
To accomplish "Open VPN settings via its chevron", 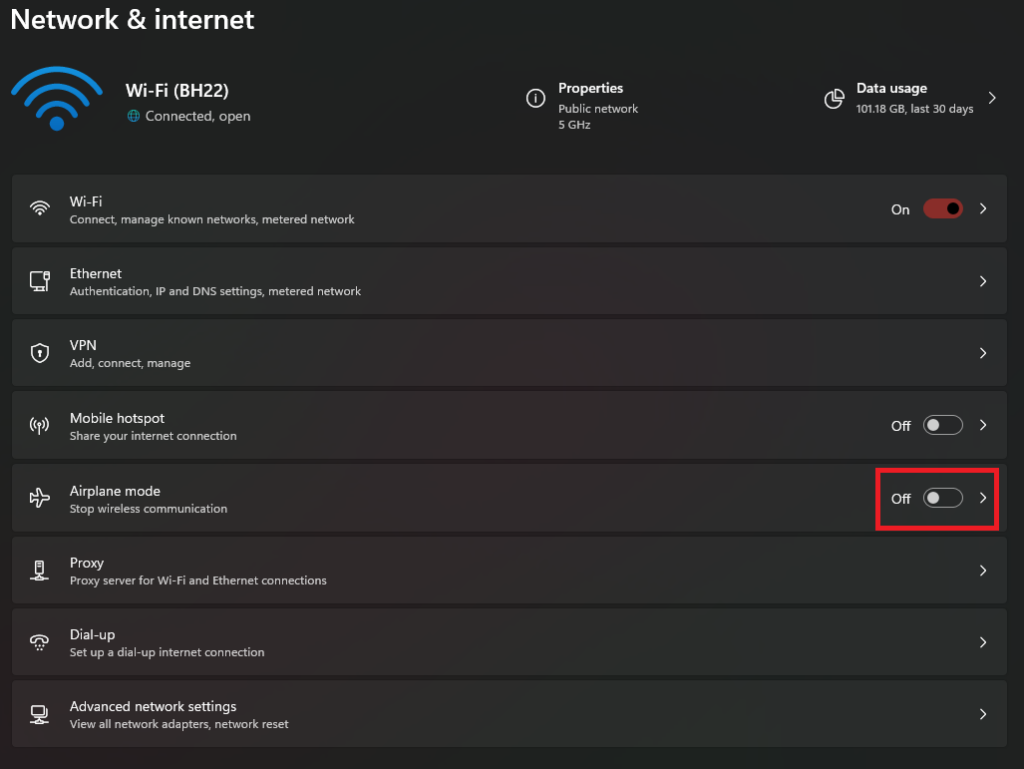I will pos(983,352).
